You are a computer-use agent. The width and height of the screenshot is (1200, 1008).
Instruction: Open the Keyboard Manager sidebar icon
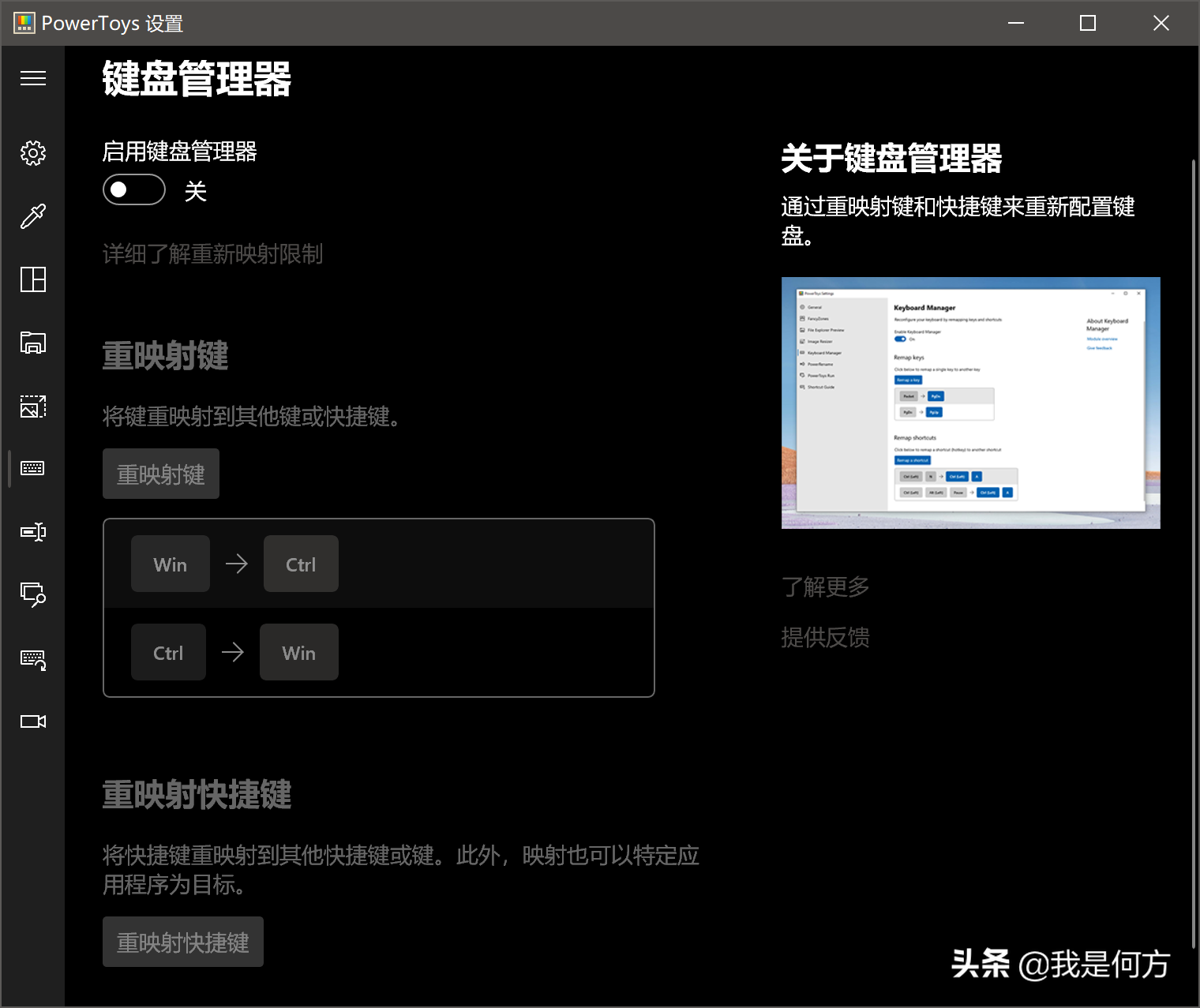tap(32, 467)
